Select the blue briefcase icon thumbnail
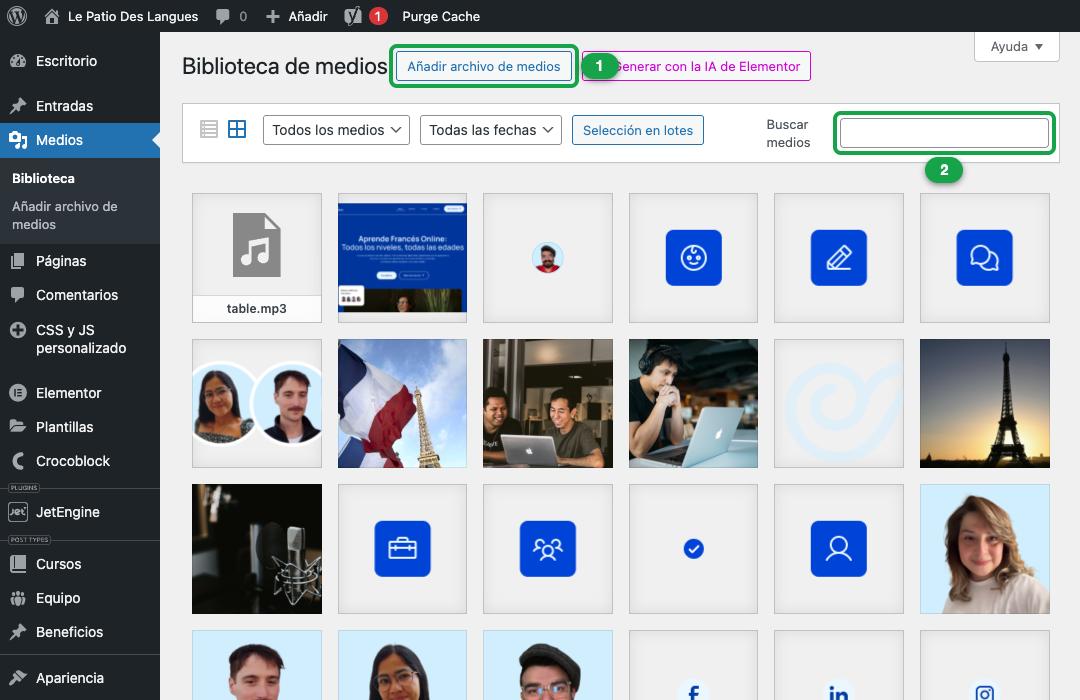Viewport: 1080px width, 700px height. pyautogui.click(x=402, y=548)
